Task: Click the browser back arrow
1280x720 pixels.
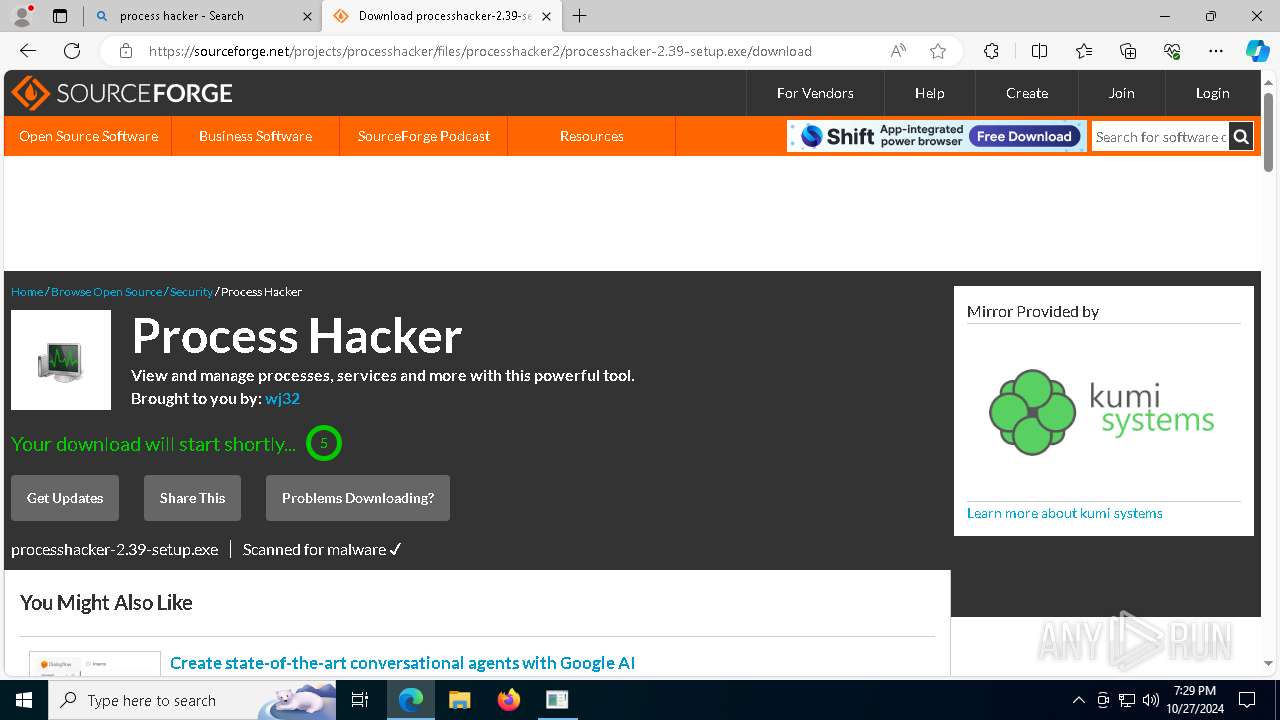Action: click(x=28, y=51)
